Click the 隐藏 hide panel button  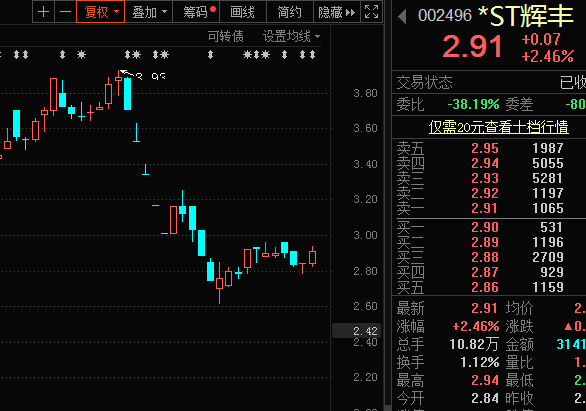(336, 12)
